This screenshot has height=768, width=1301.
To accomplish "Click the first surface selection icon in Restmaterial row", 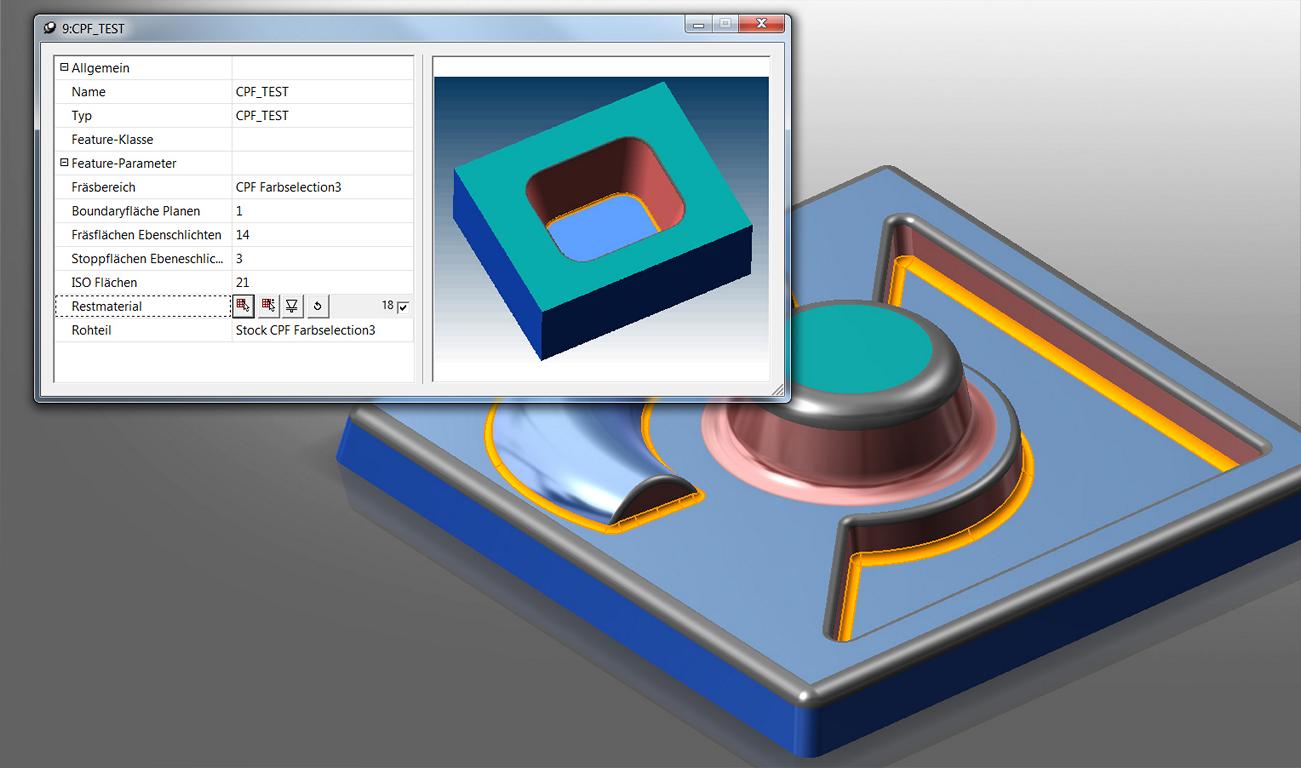I will tap(243, 306).
